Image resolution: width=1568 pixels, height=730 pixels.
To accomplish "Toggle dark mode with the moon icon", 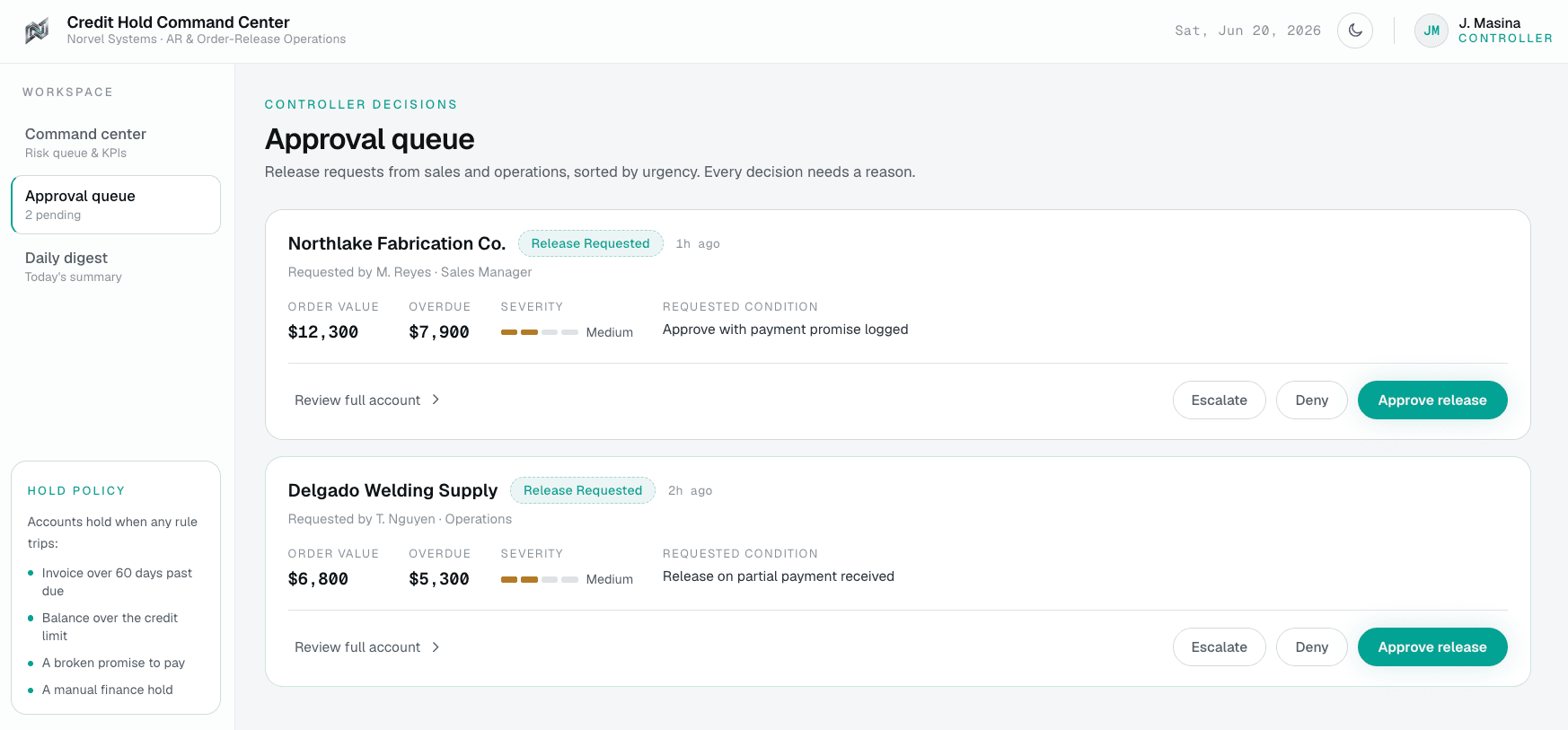I will (x=1355, y=31).
